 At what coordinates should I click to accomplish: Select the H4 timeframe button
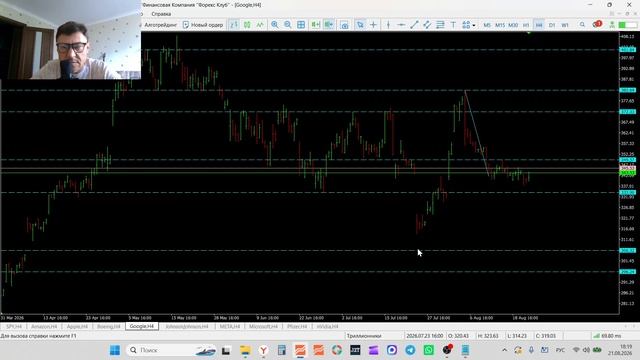point(539,25)
